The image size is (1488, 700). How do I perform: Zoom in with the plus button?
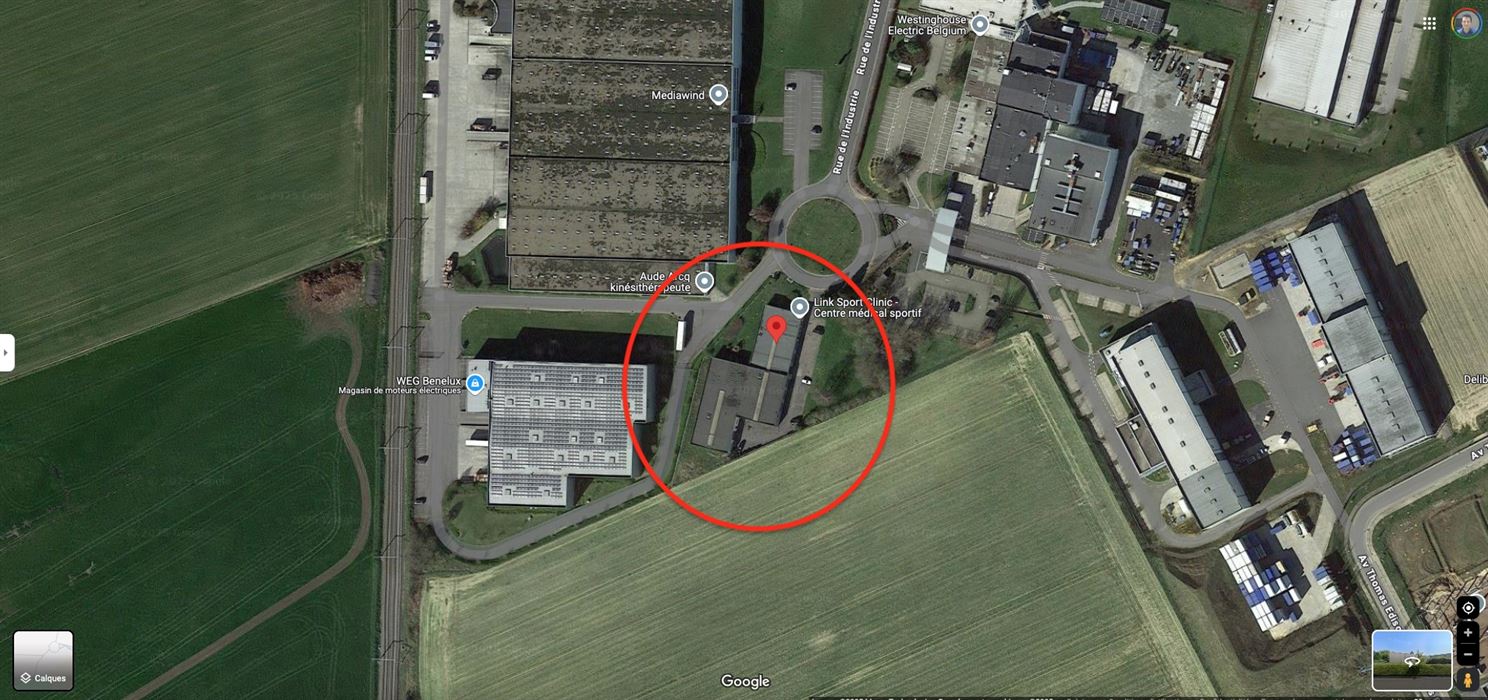[1468, 632]
